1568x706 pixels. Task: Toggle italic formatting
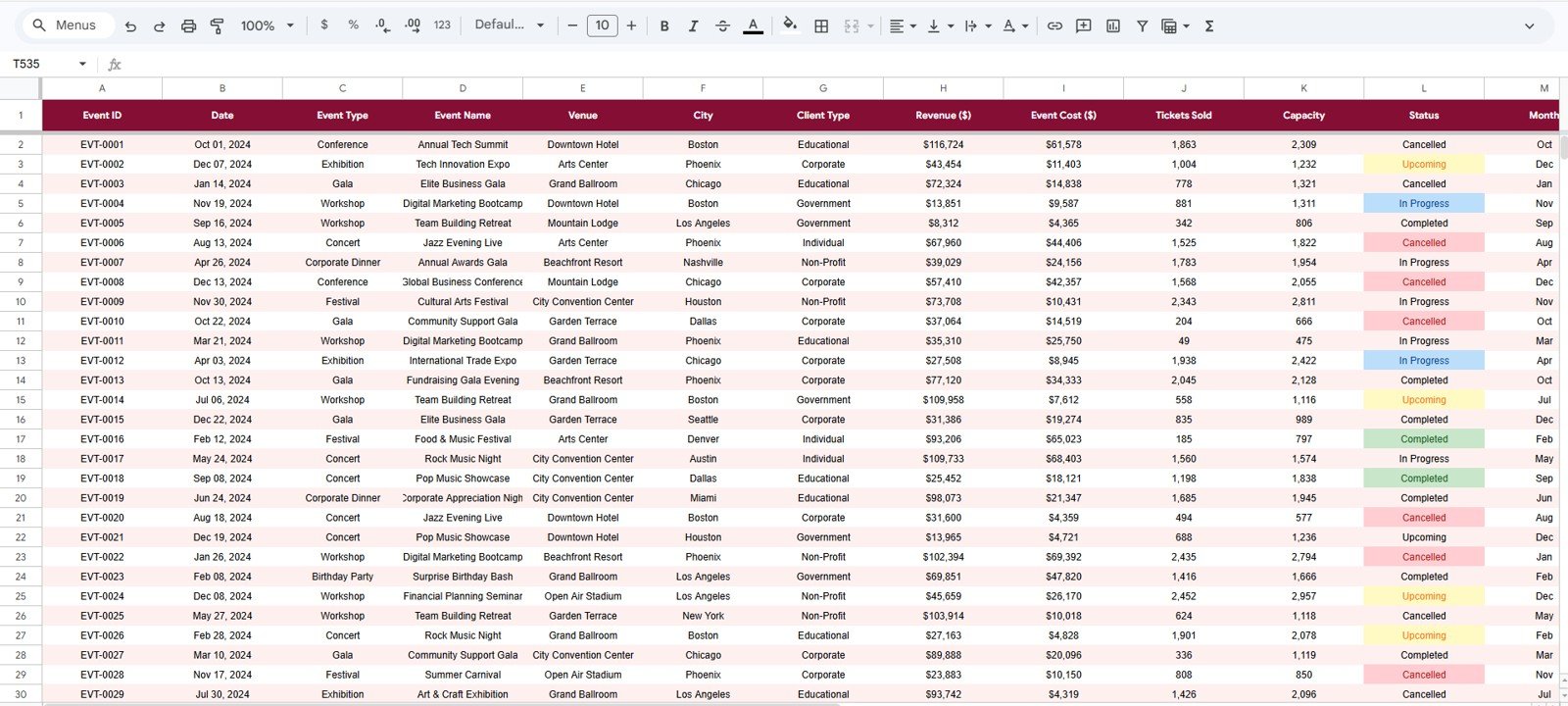pos(693,26)
